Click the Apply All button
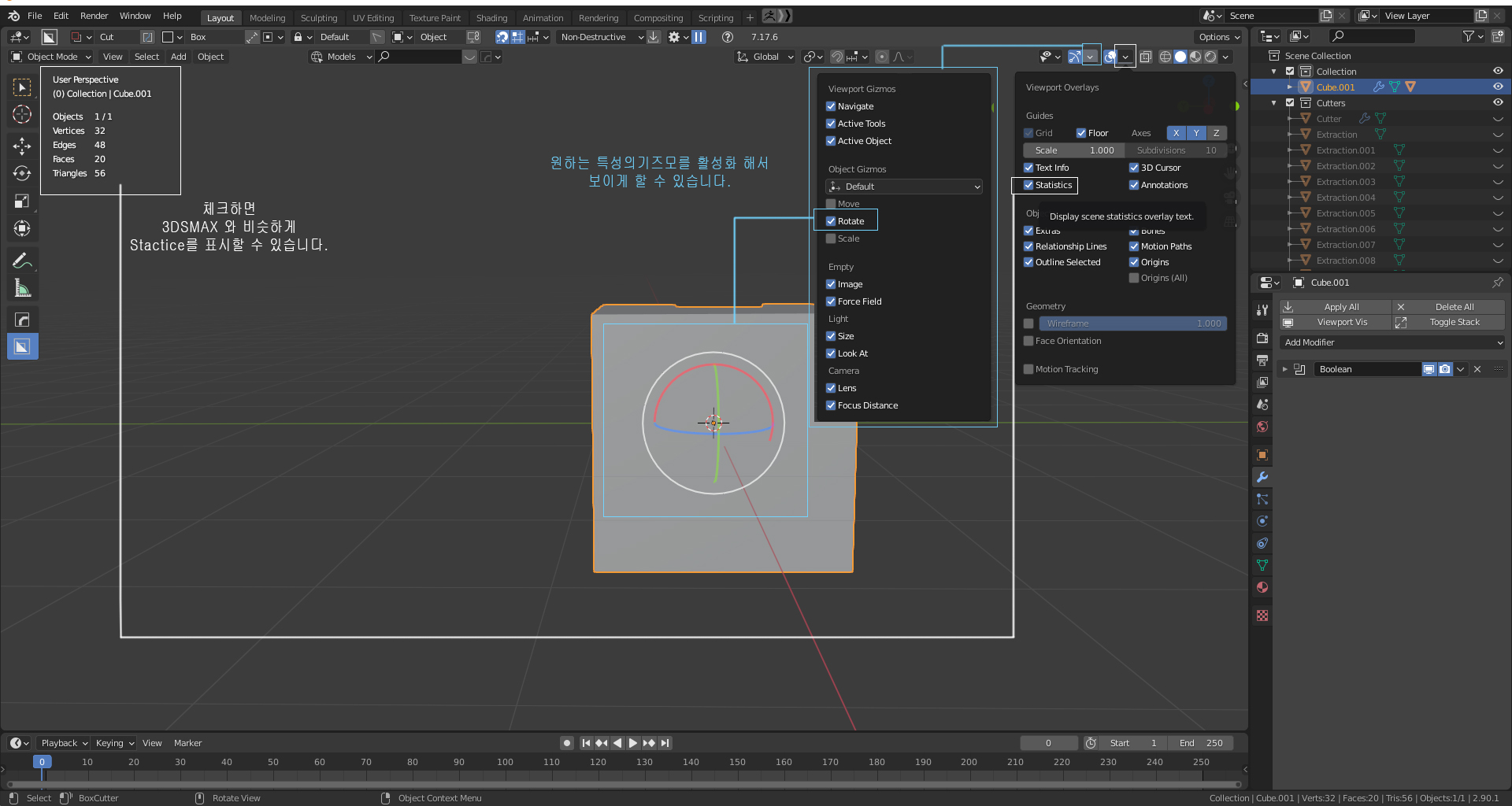The image size is (1512, 806). pos(1341,307)
